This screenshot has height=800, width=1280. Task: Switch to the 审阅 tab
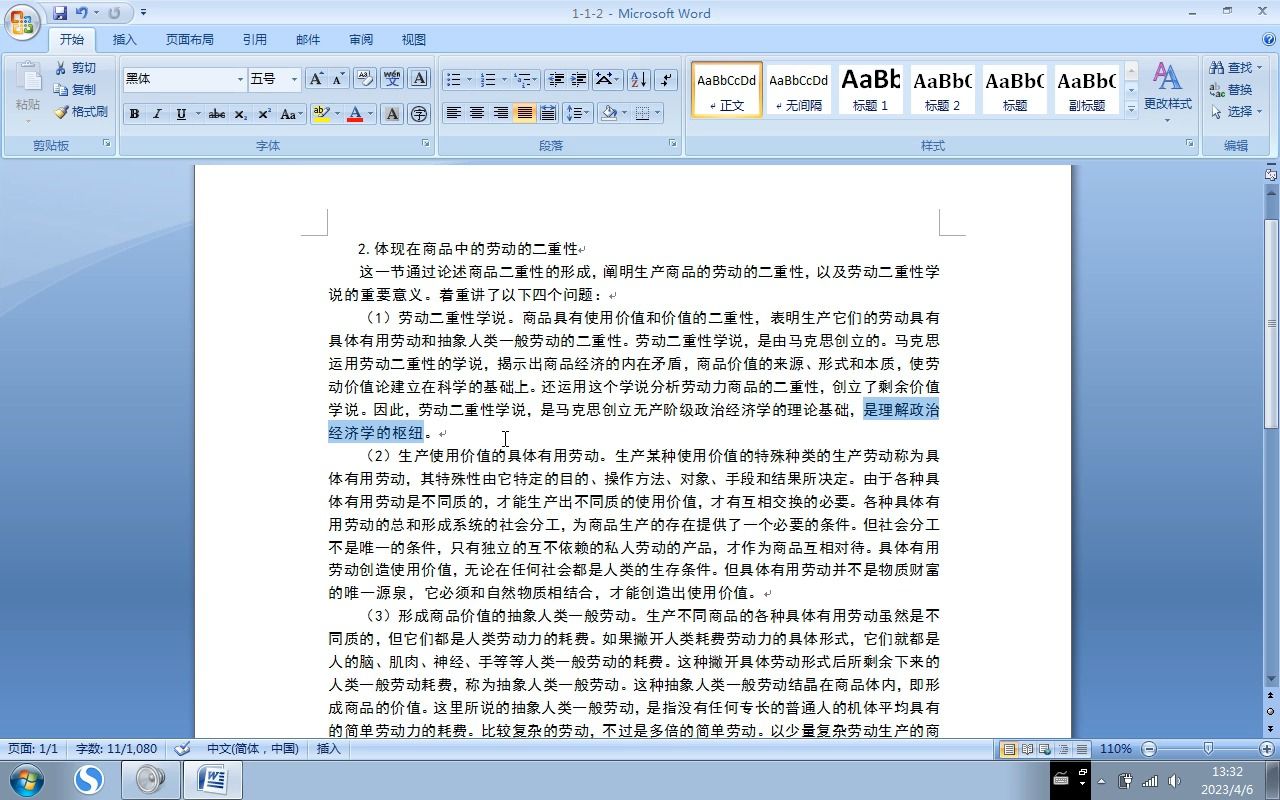coord(361,40)
